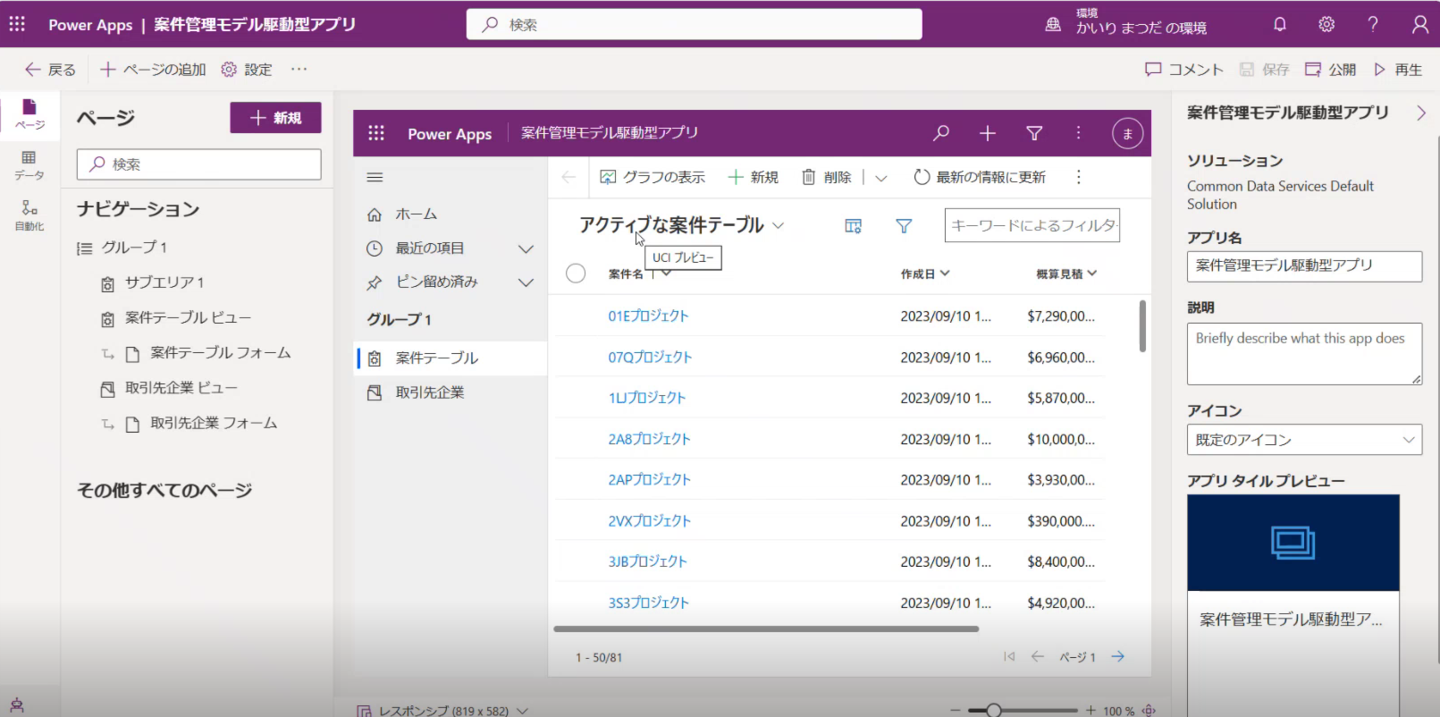Viewport: 1440px width, 717px height.
Task: Open the 削除 split-button dropdown arrow
Action: click(881, 177)
